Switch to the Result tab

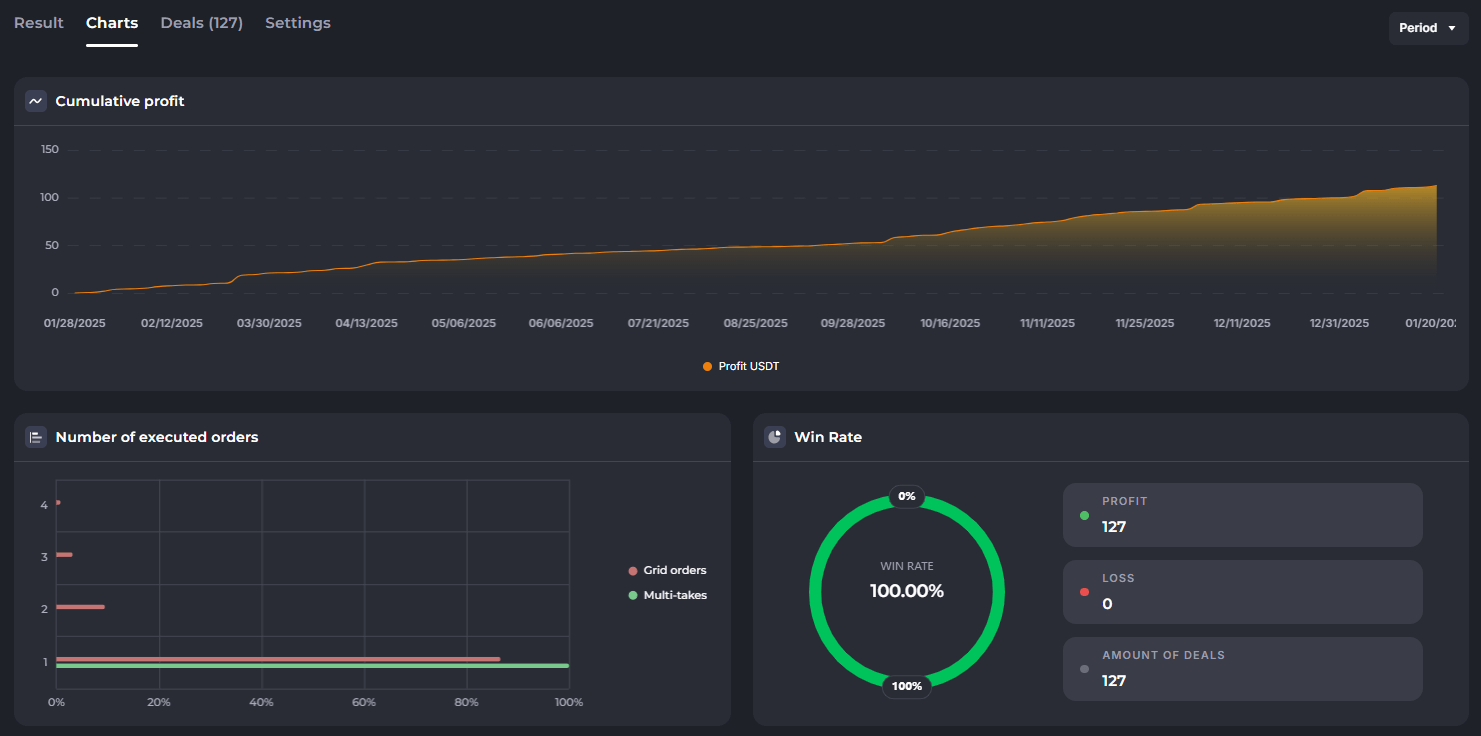click(x=38, y=22)
